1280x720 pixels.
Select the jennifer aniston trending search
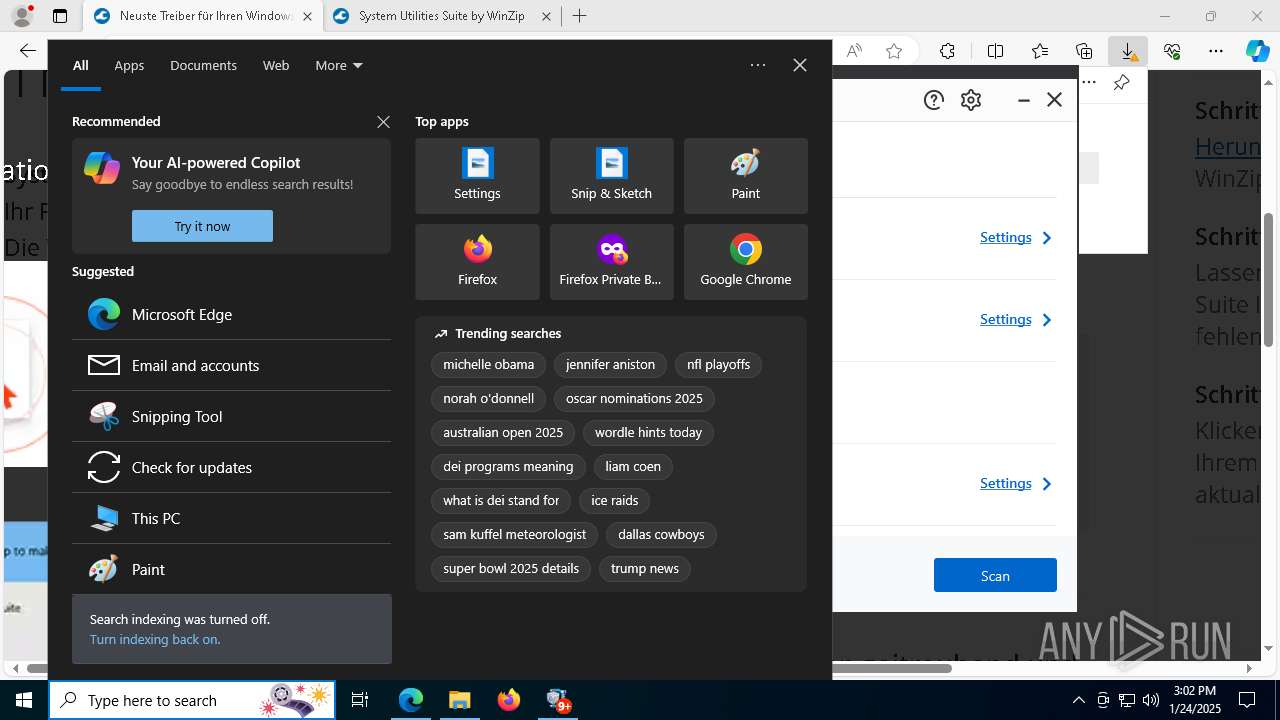(x=610, y=365)
